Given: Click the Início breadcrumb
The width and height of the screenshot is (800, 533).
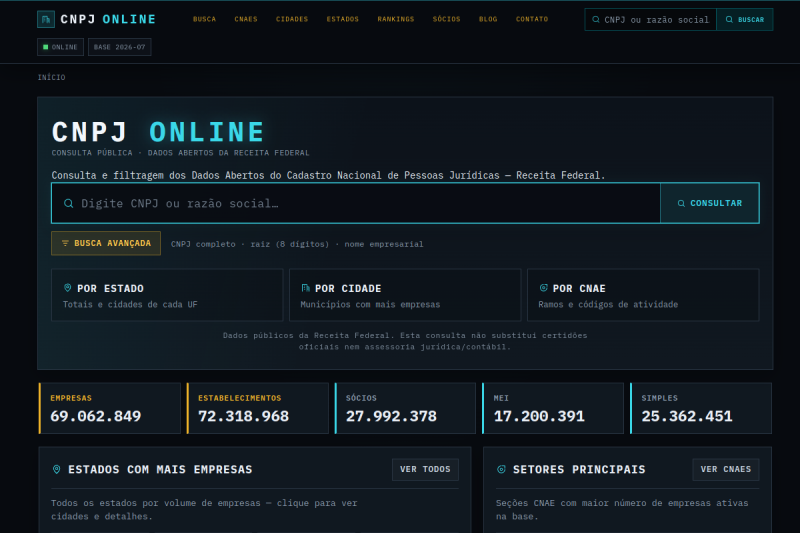Looking at the screenshot, I should [52, 78].
